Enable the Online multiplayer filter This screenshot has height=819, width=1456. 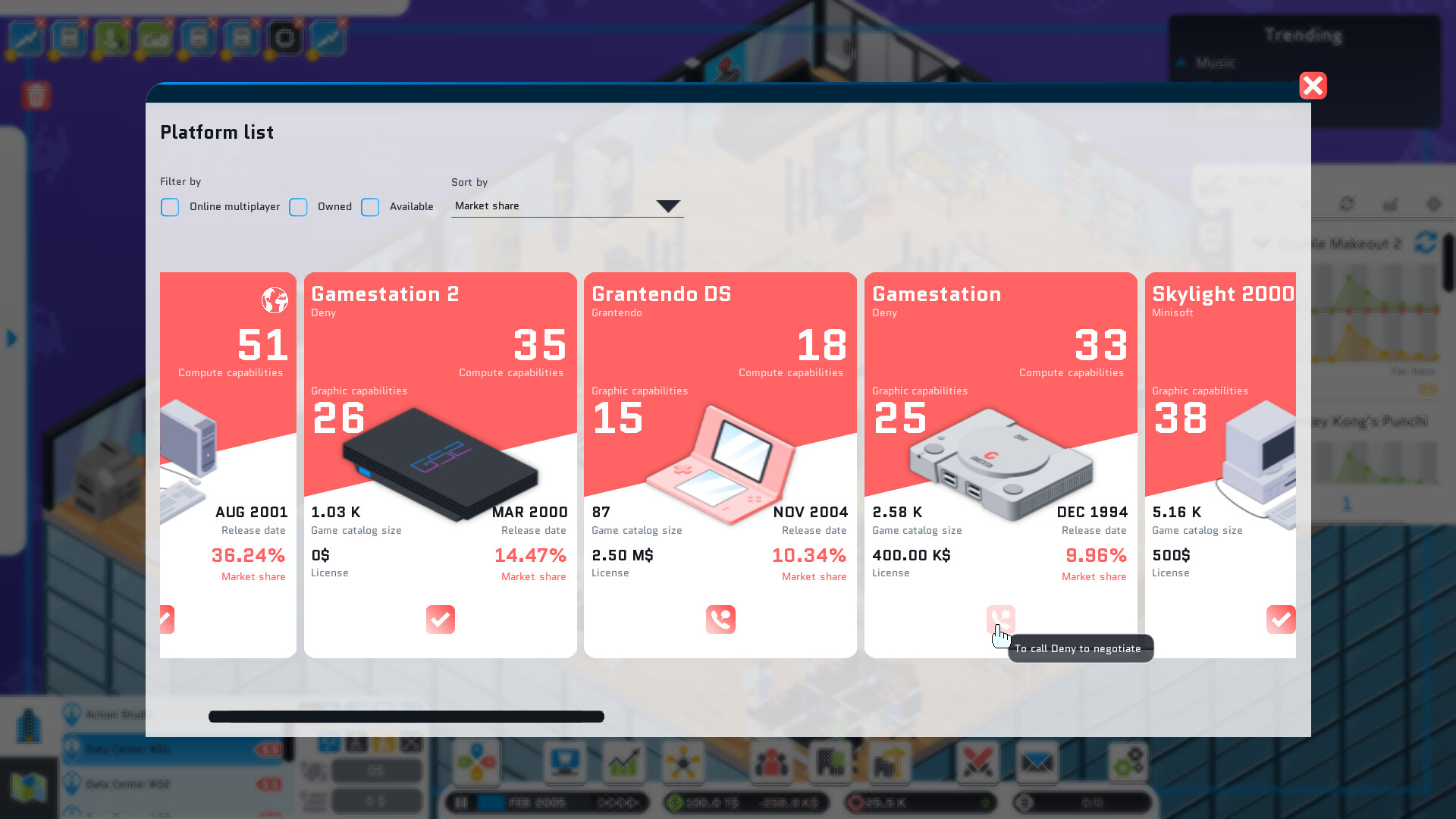point(170,207)
